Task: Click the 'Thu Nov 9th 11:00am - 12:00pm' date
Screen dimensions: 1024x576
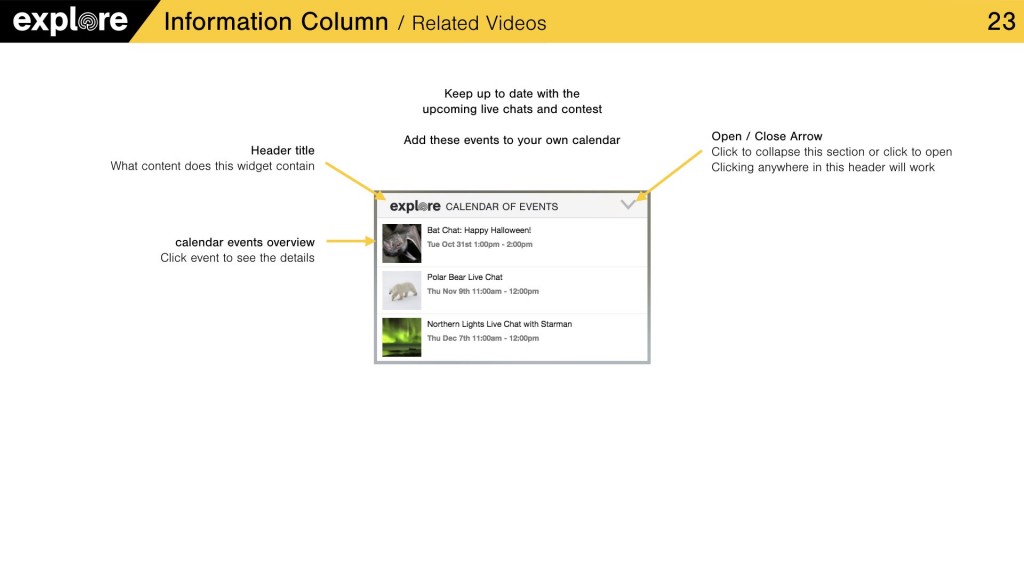Action: coord(483,291)
